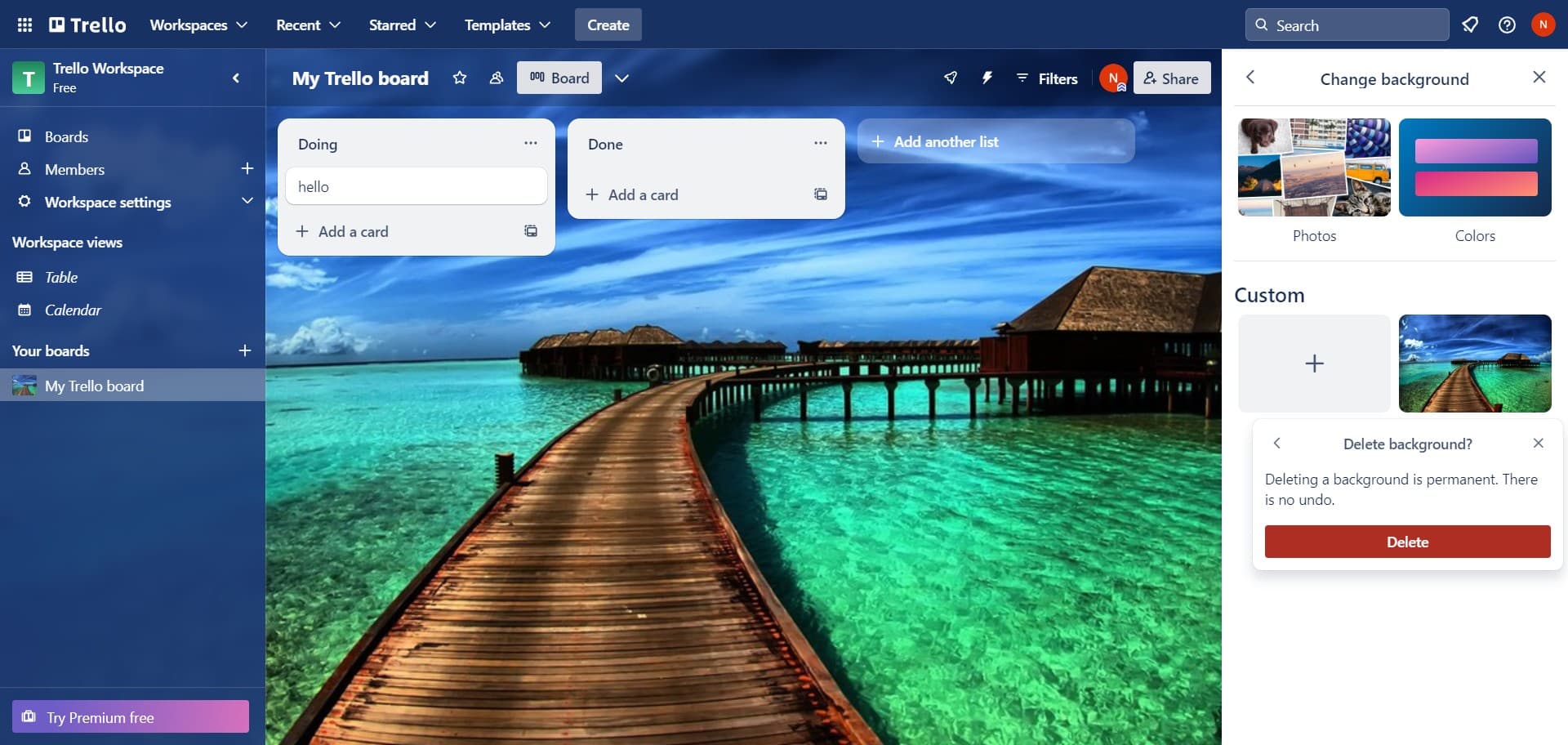Screen dimensions: 1568x745
Task: Open the Doing list actions menu
Action: click(531, 143)
